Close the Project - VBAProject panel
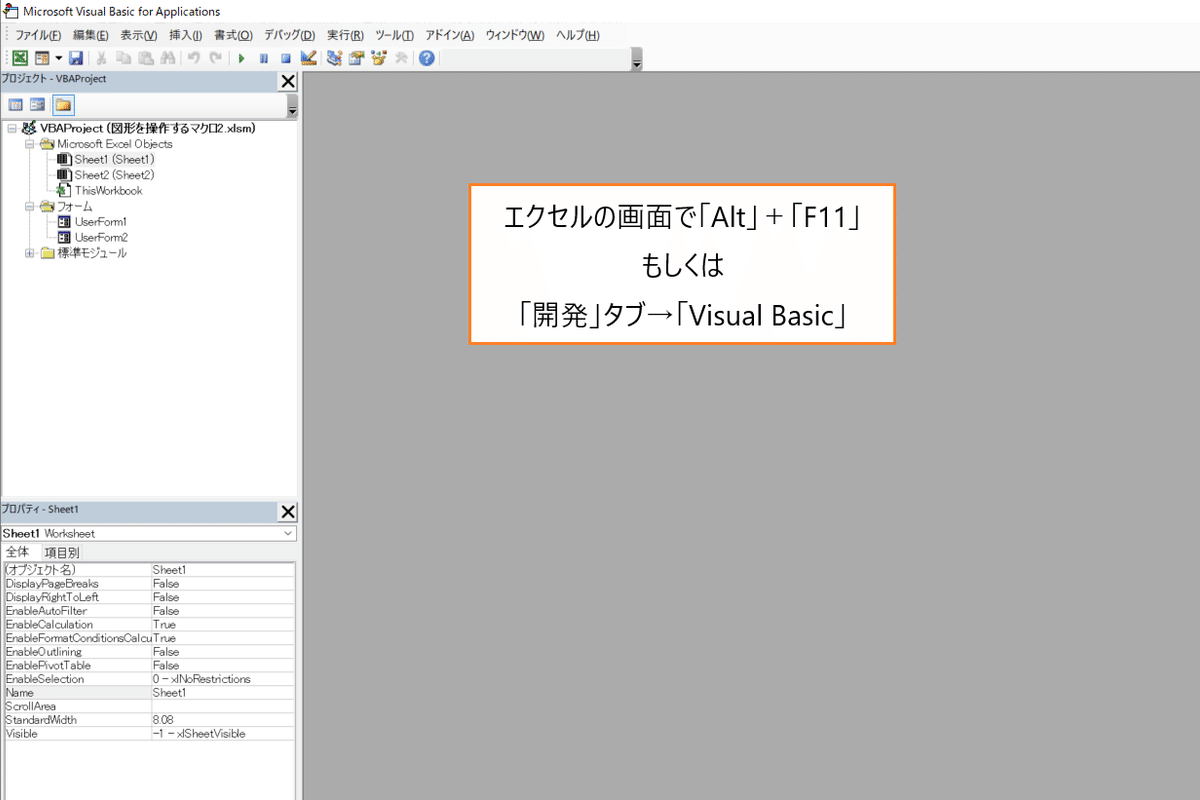The width and height of the screenshot is (1200, 800). 288,82
